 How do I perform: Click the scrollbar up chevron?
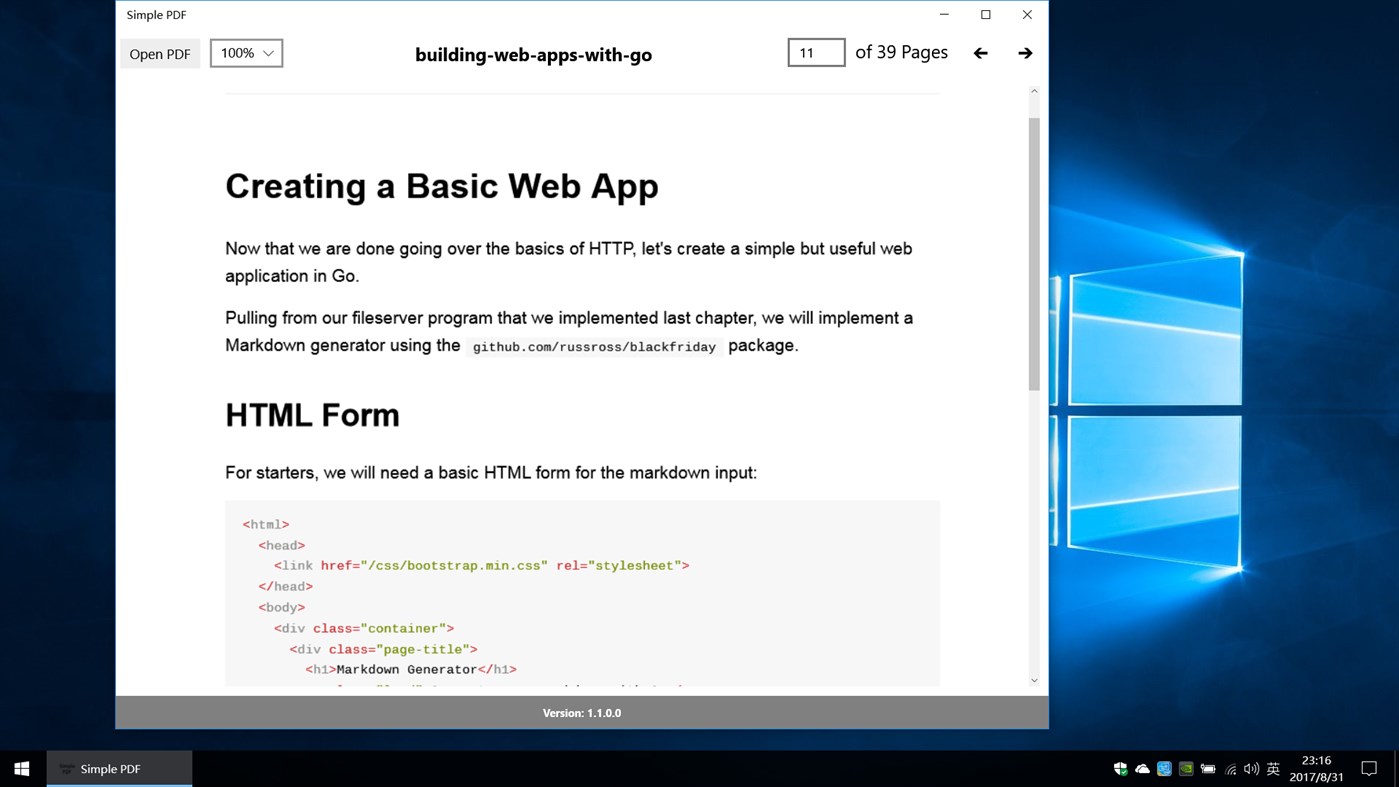pos(1034,90)
